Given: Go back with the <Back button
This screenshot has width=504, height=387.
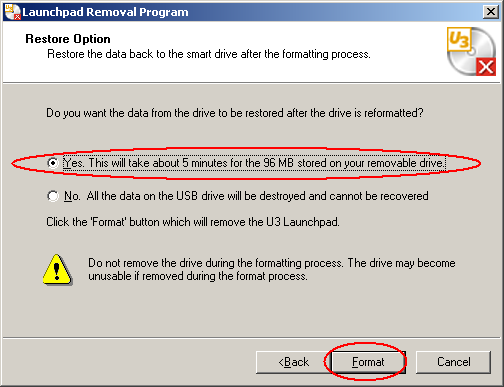Looking at the screenshot, I should click(x=293, y=362).
